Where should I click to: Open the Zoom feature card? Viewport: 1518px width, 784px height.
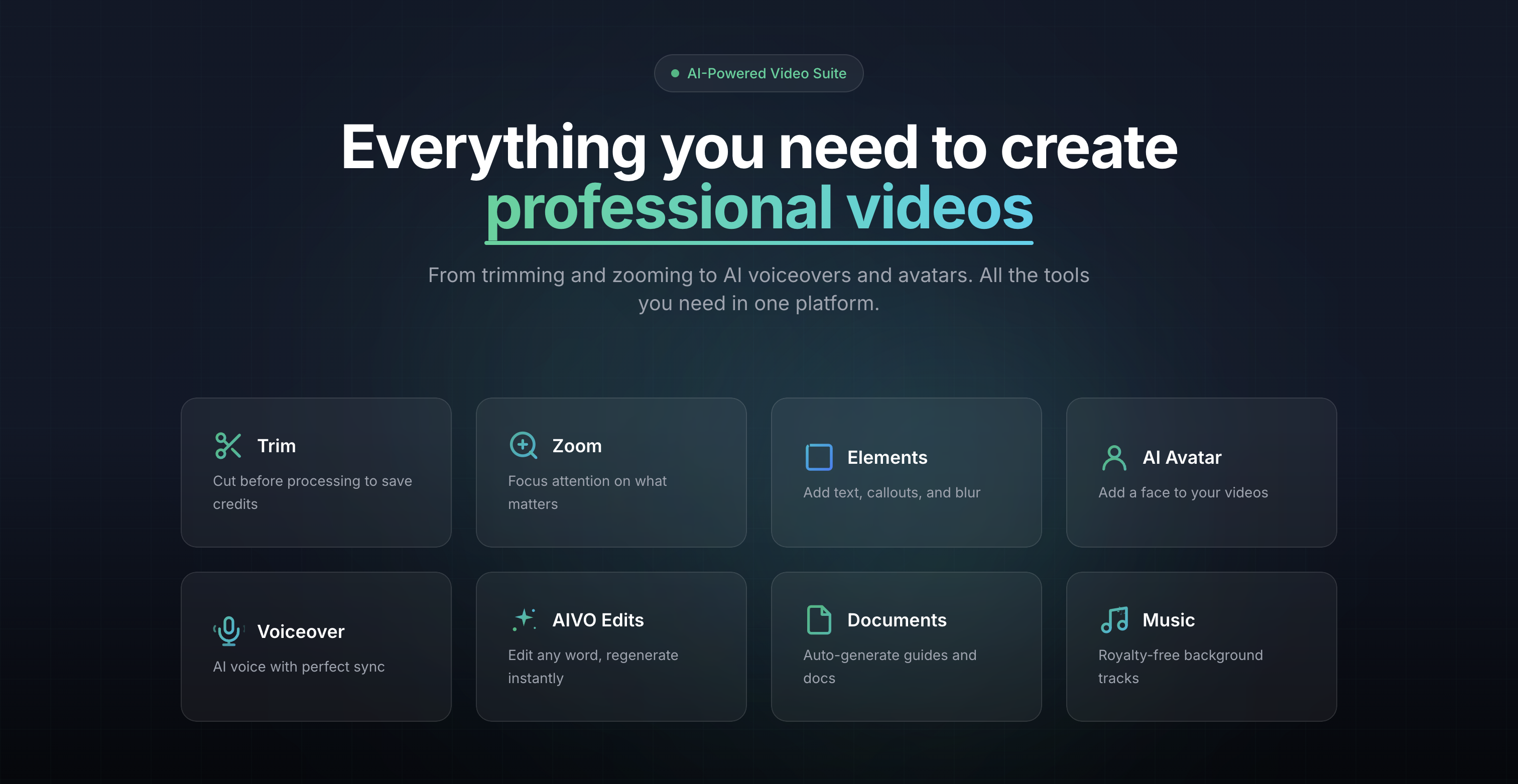pos(611,472)
